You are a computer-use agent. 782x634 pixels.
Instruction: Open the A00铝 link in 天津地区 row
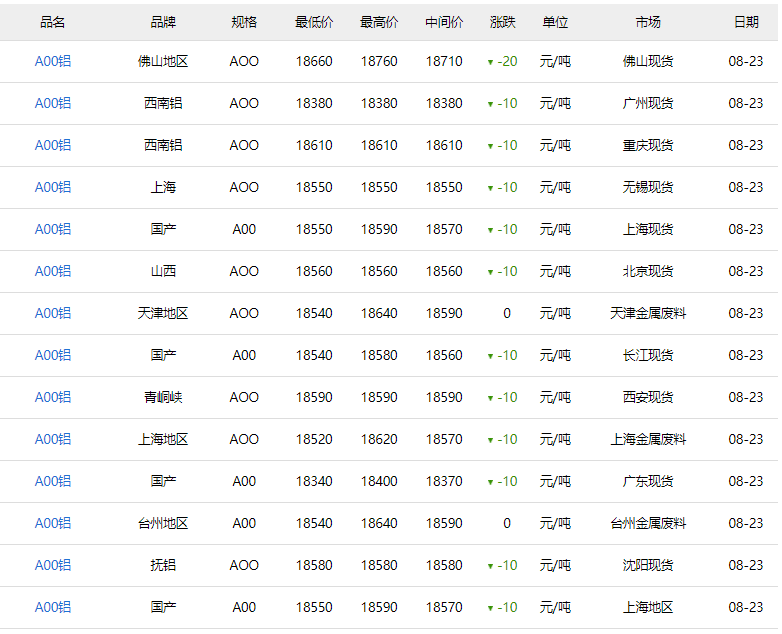tap(53, 313)
